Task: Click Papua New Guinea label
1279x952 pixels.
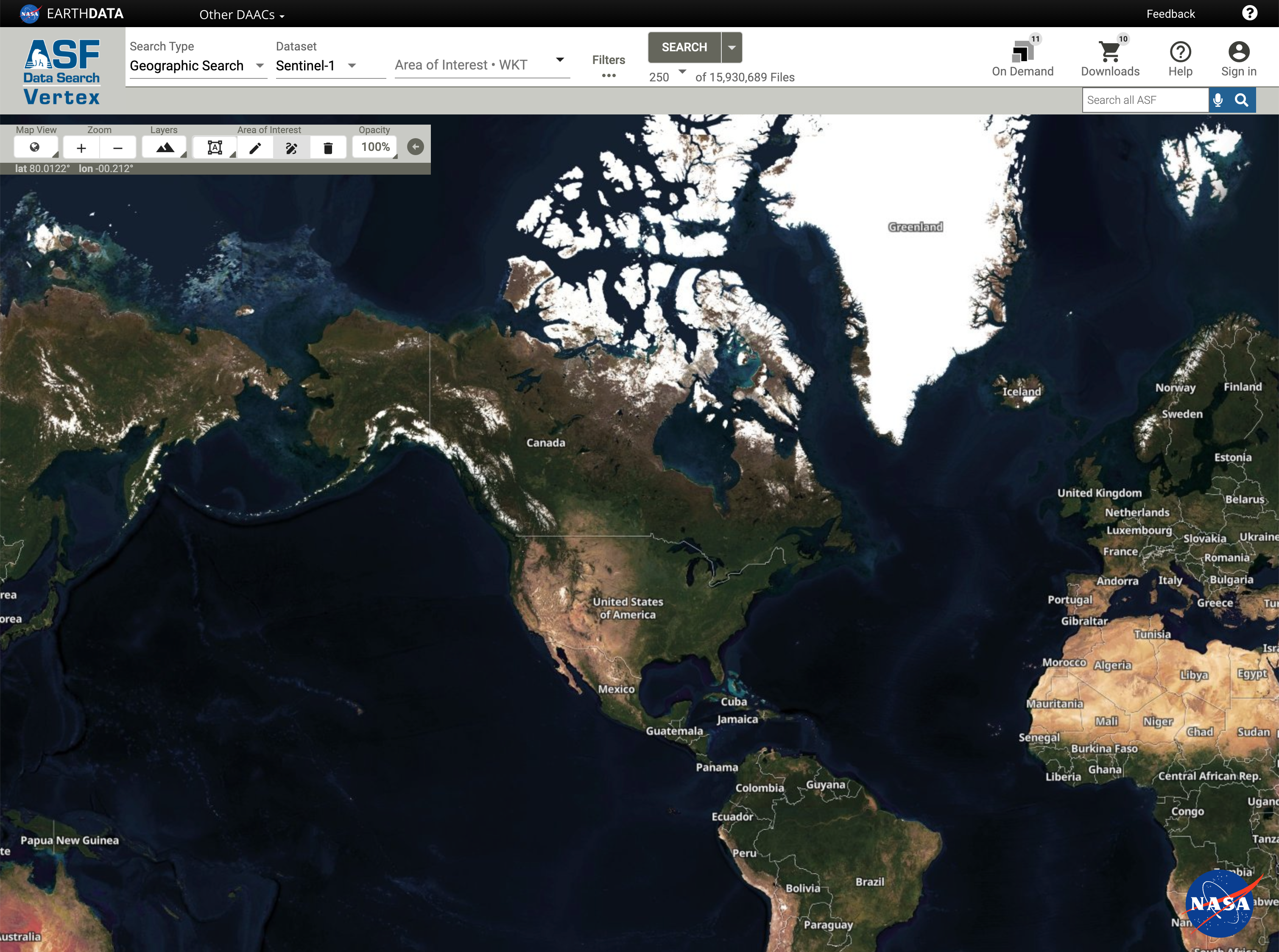Action: (70, 841)
